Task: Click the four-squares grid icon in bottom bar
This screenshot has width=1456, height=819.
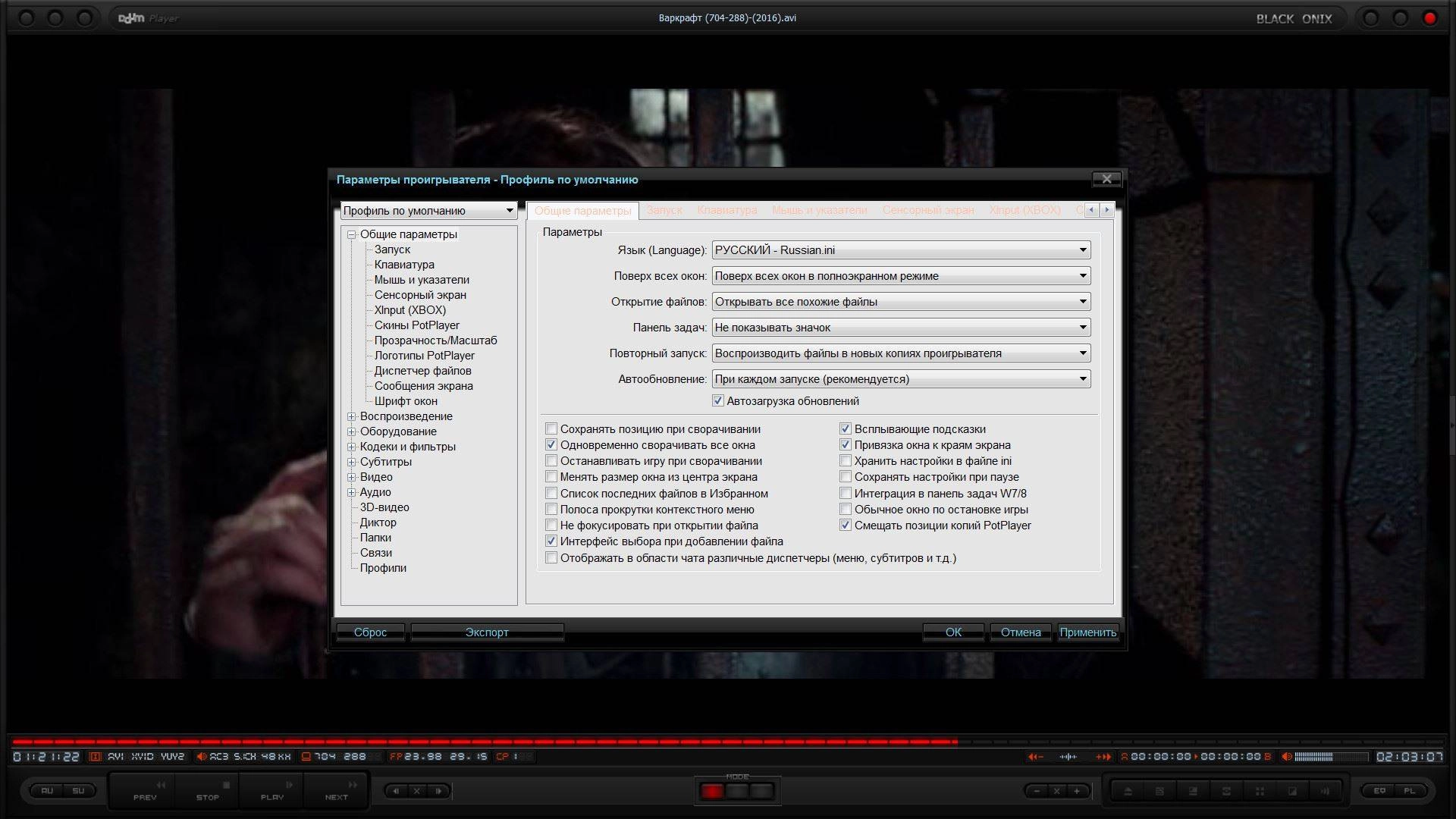Action: tap(1260, 791)
